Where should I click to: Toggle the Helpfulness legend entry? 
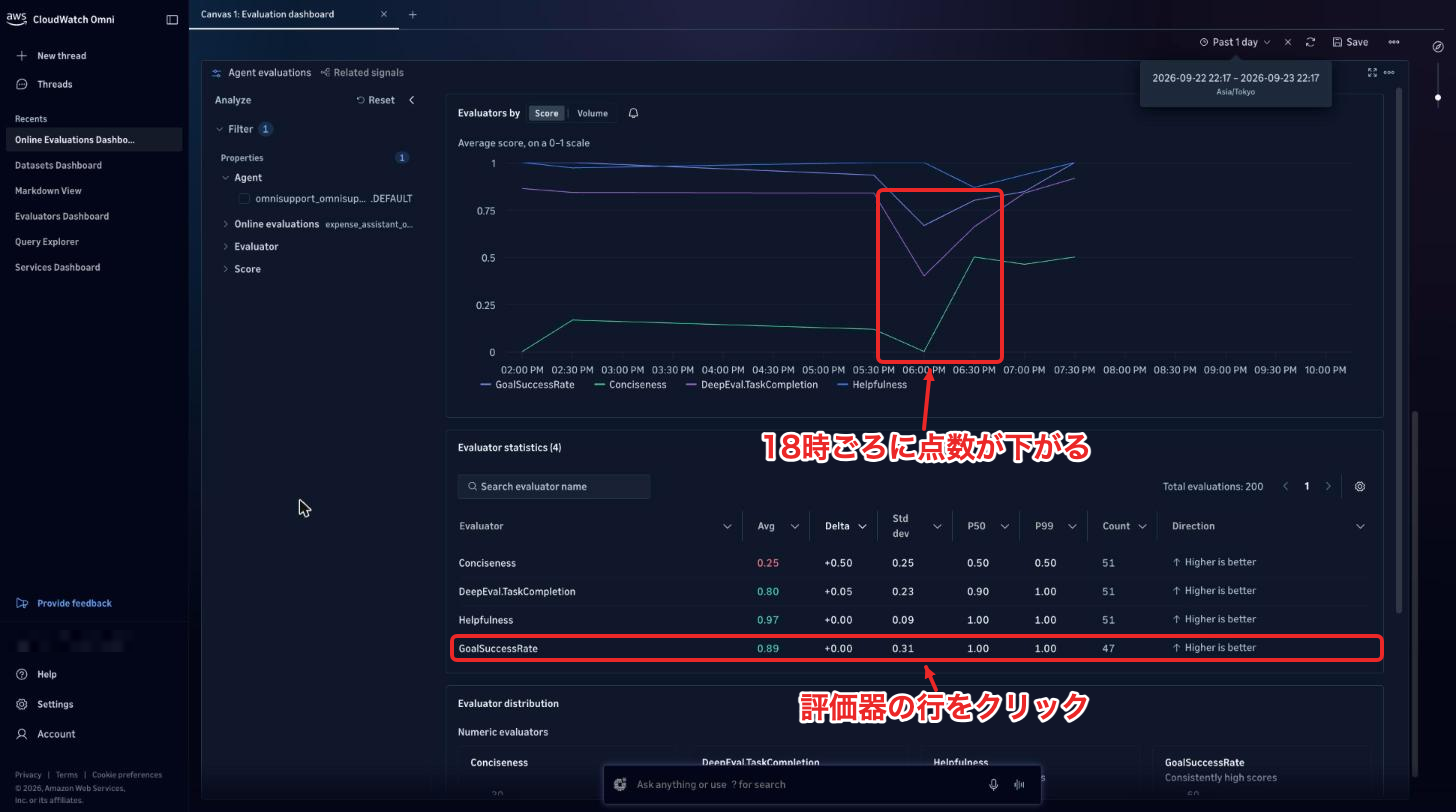click(872, 385)
